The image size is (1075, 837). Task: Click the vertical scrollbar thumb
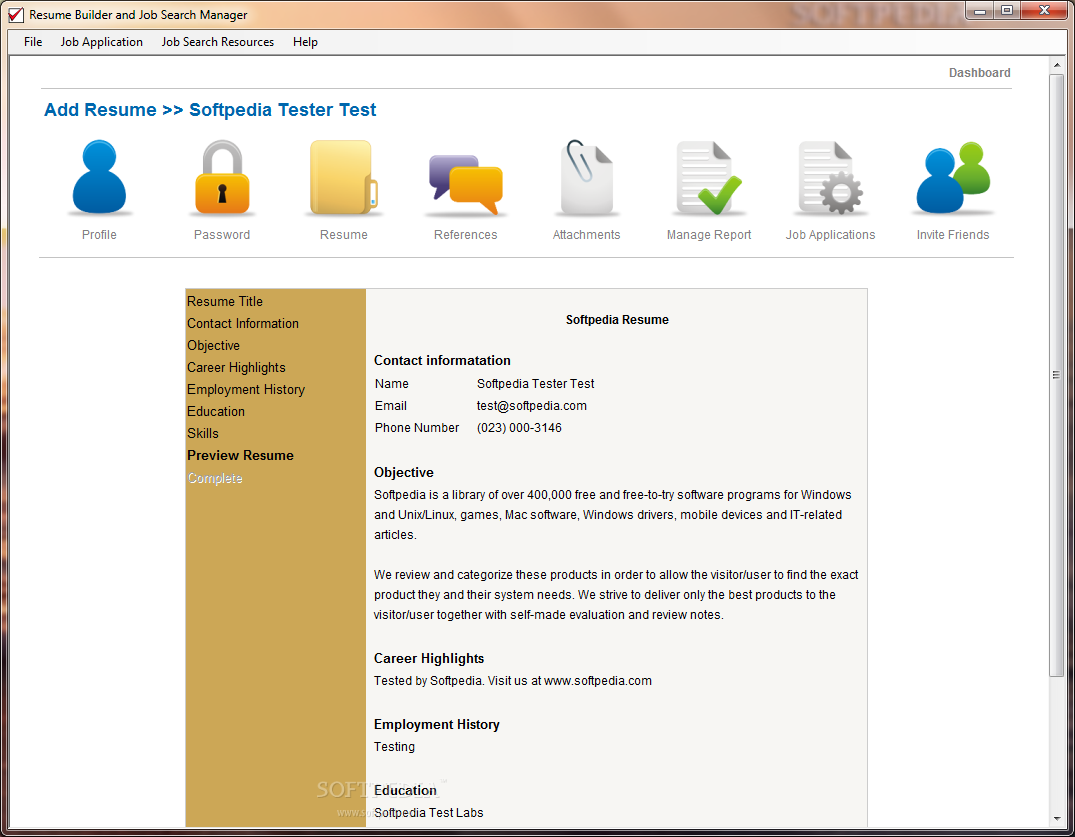[1056, 375]
